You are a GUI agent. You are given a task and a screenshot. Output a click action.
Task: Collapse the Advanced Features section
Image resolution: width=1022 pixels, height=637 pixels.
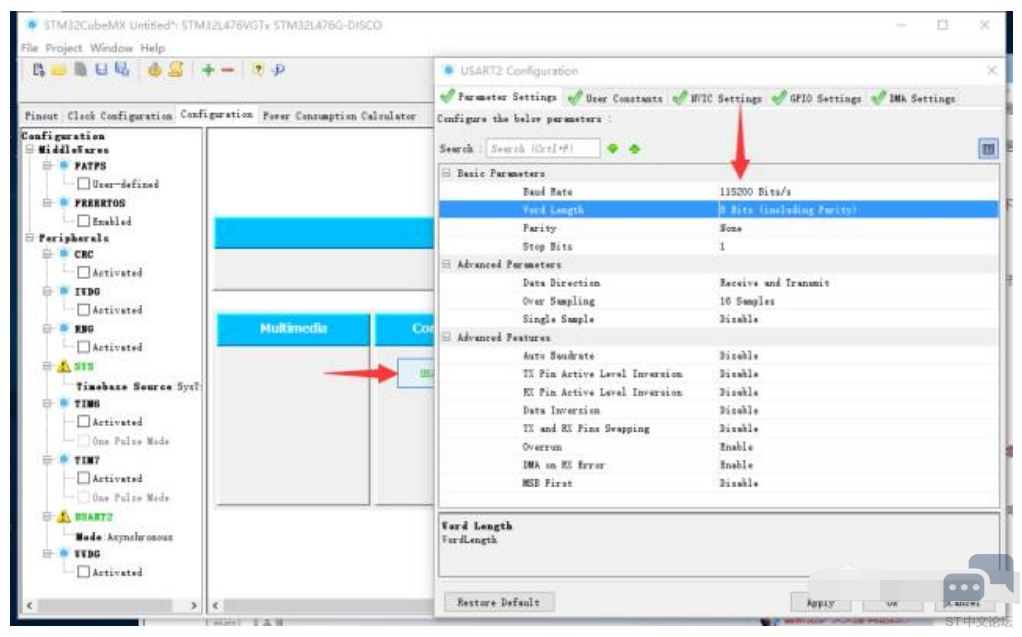click(x=446, y=337)
